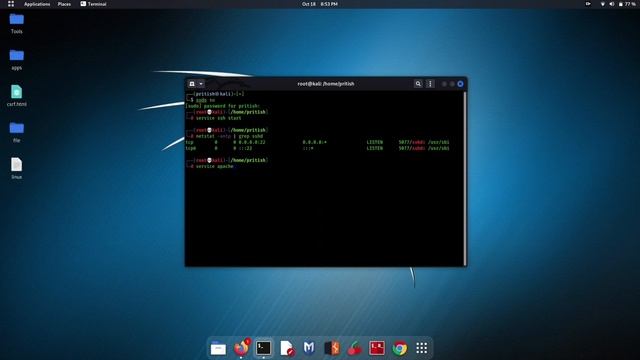Open the volume icon in the top bar
Screen dimensions: 640x360
[x=611, y=4]
